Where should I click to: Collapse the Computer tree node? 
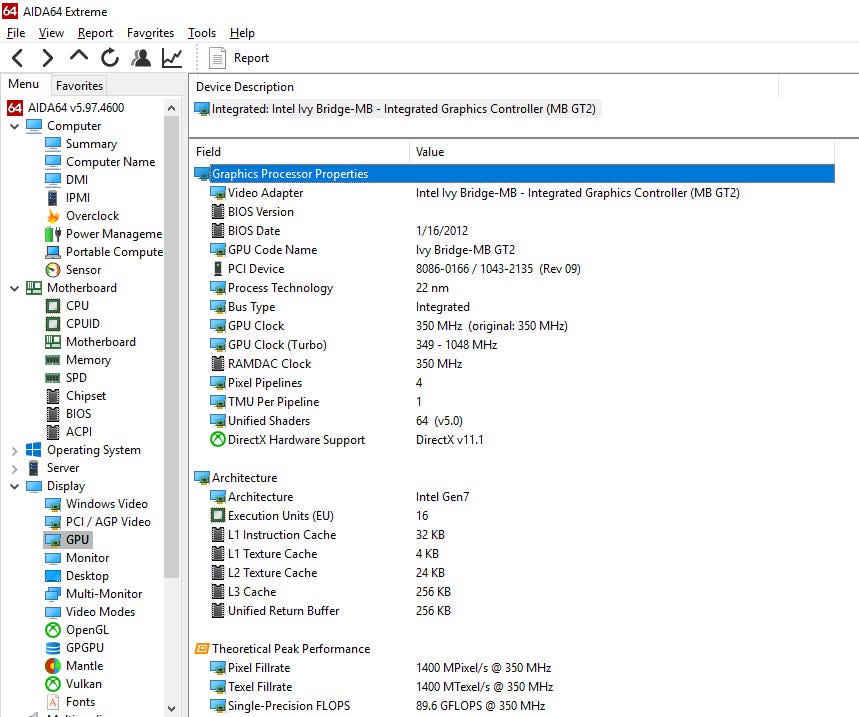[x=14, y=126]
